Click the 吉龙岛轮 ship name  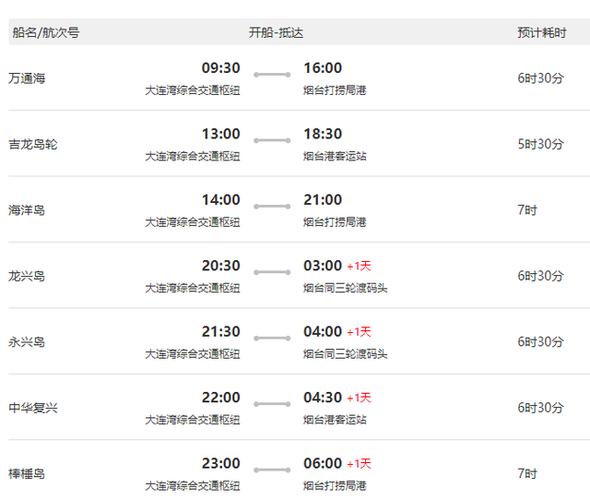pos(33,144)
